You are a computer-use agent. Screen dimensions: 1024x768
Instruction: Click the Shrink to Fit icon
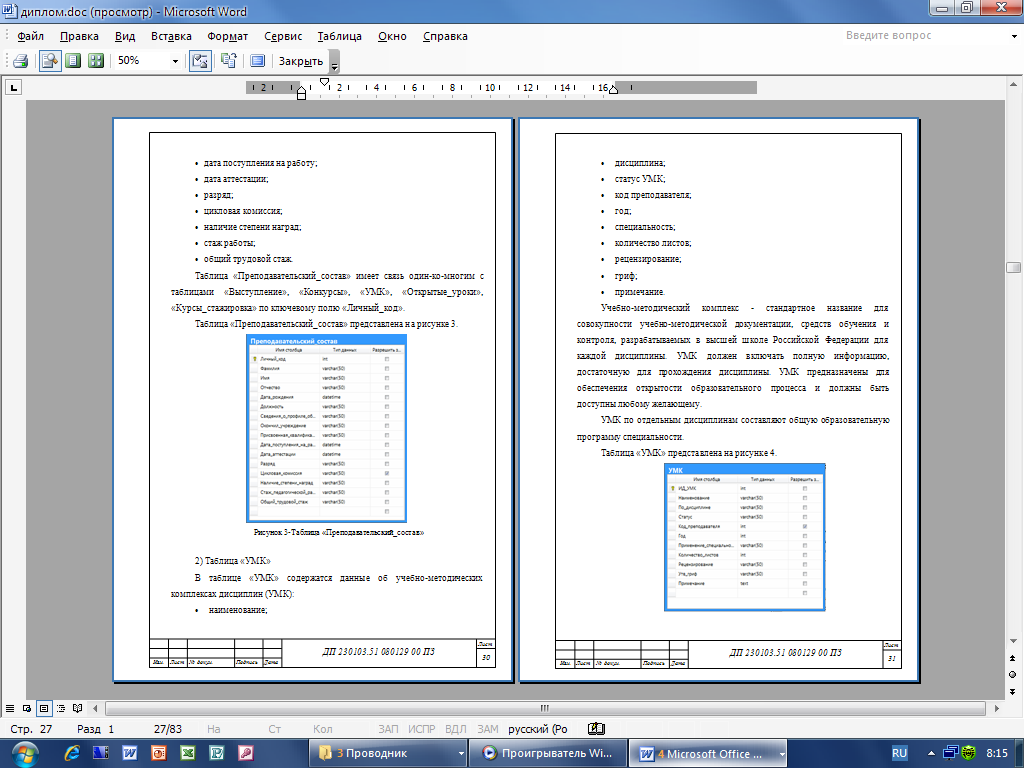tap(229, 61)
